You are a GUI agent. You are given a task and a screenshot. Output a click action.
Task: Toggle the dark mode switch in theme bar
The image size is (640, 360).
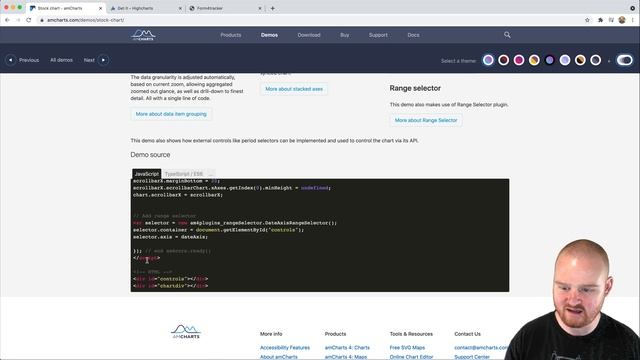pos(624,60)
